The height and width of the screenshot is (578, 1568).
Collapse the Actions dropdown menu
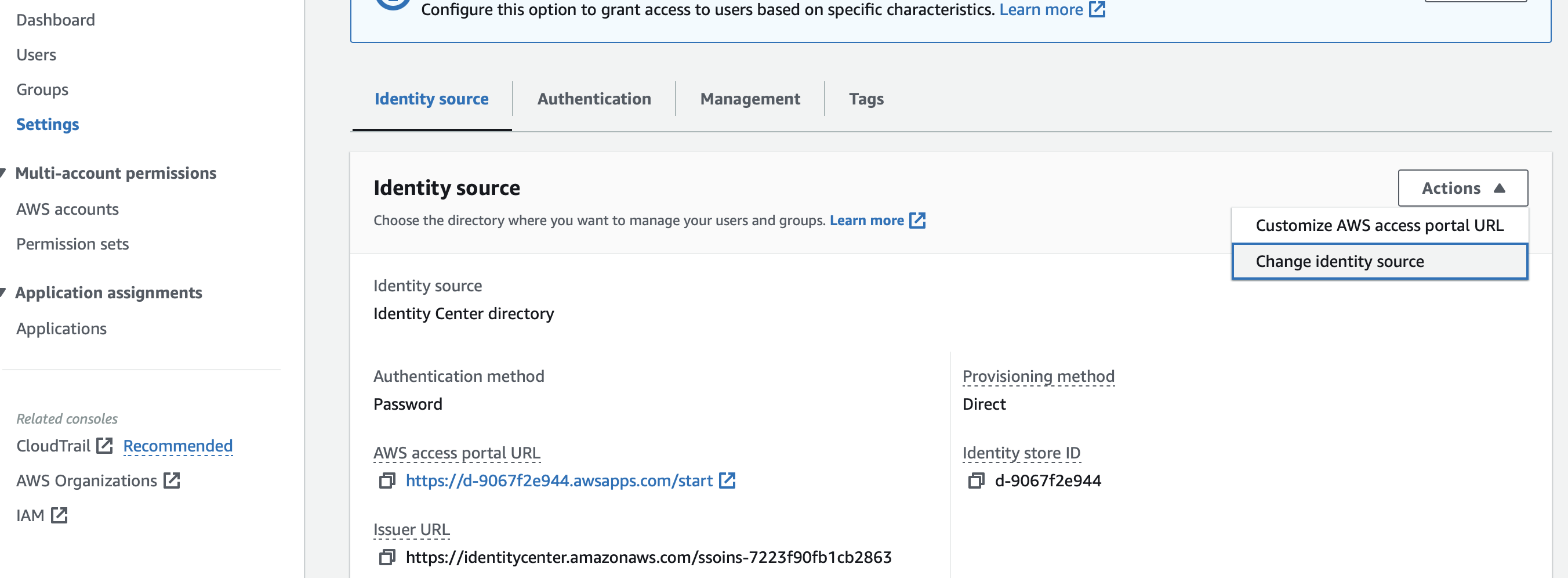point(1462,188)
